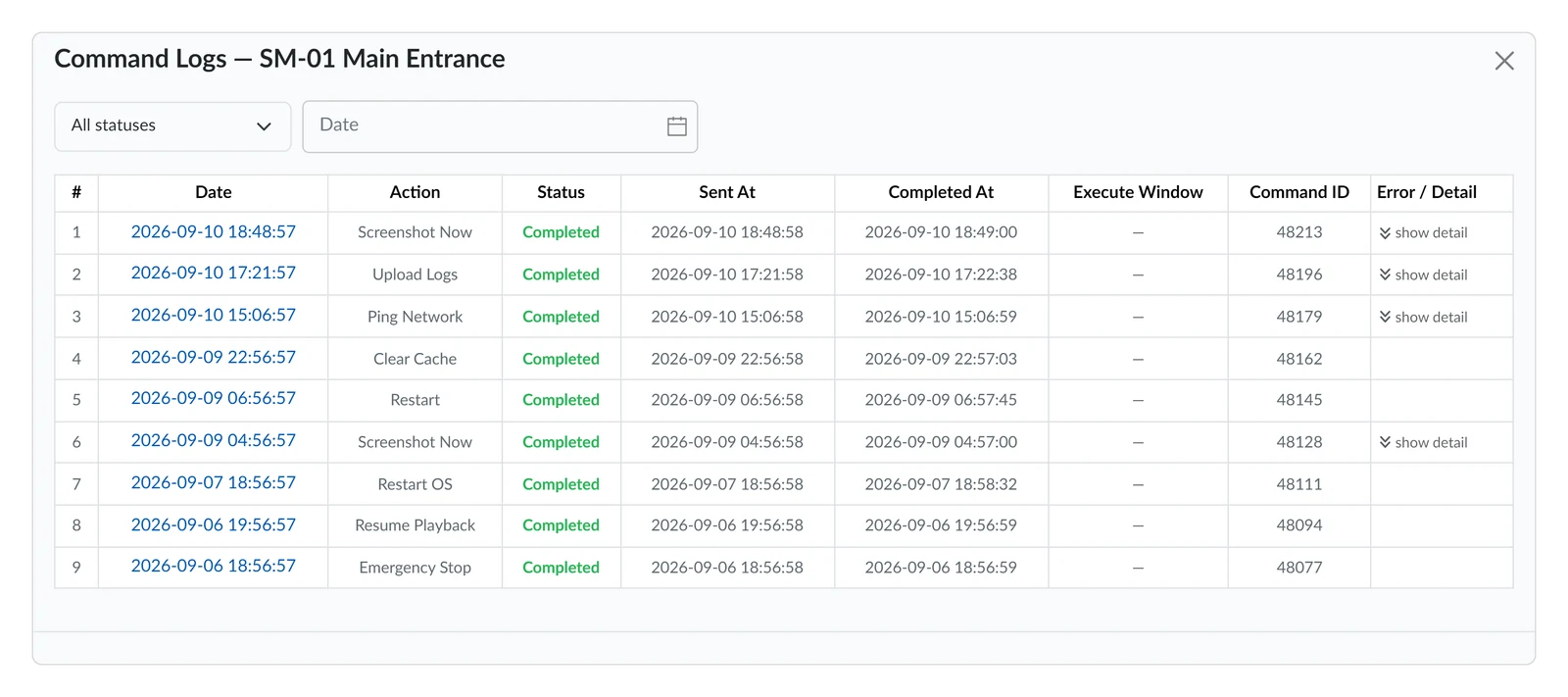1568x697 pixels.
Task: Click the Action column header
Action: 416,193
